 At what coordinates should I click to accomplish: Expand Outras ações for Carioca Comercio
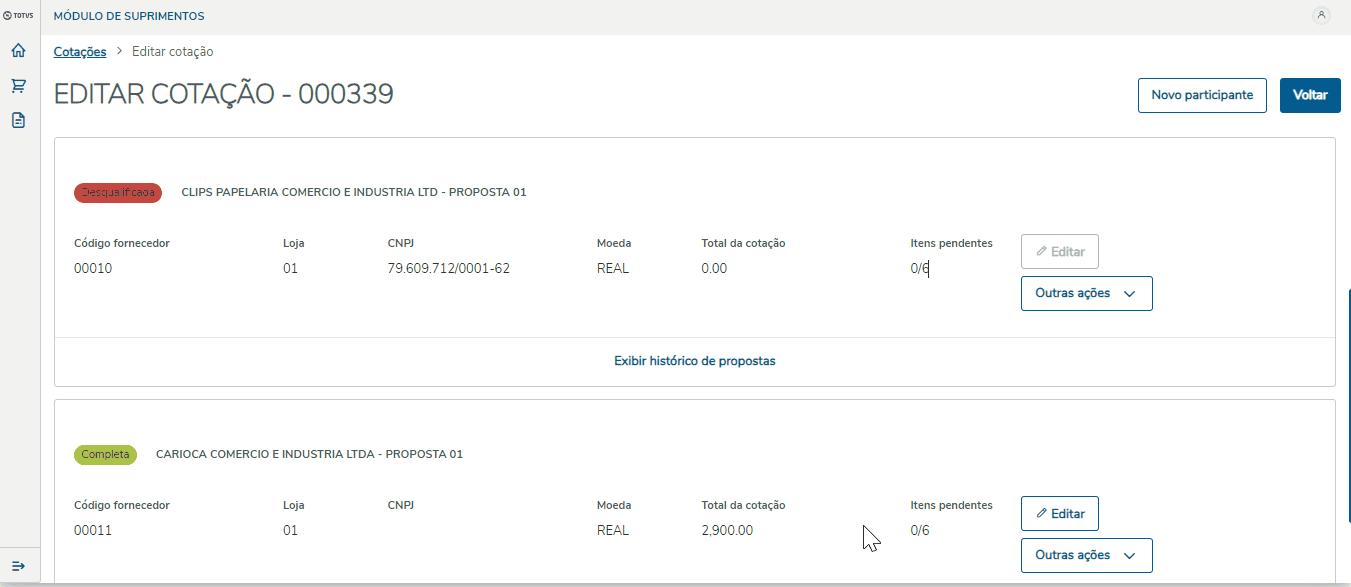(1086, 555)
